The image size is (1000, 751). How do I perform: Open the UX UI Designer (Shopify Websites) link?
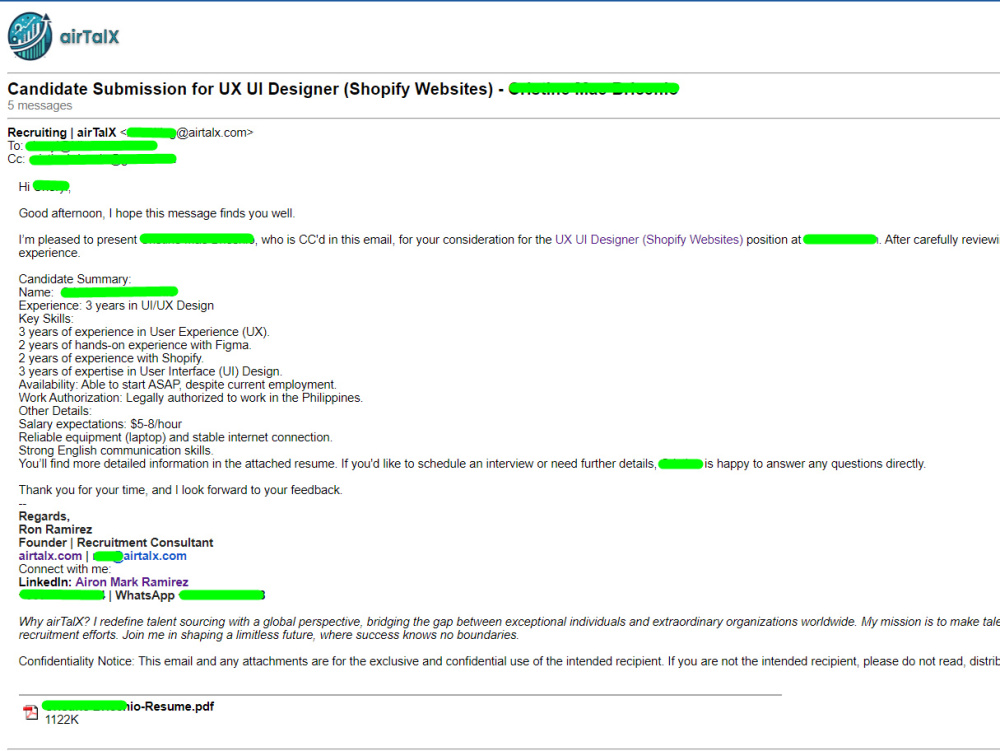tap(649, 240)
